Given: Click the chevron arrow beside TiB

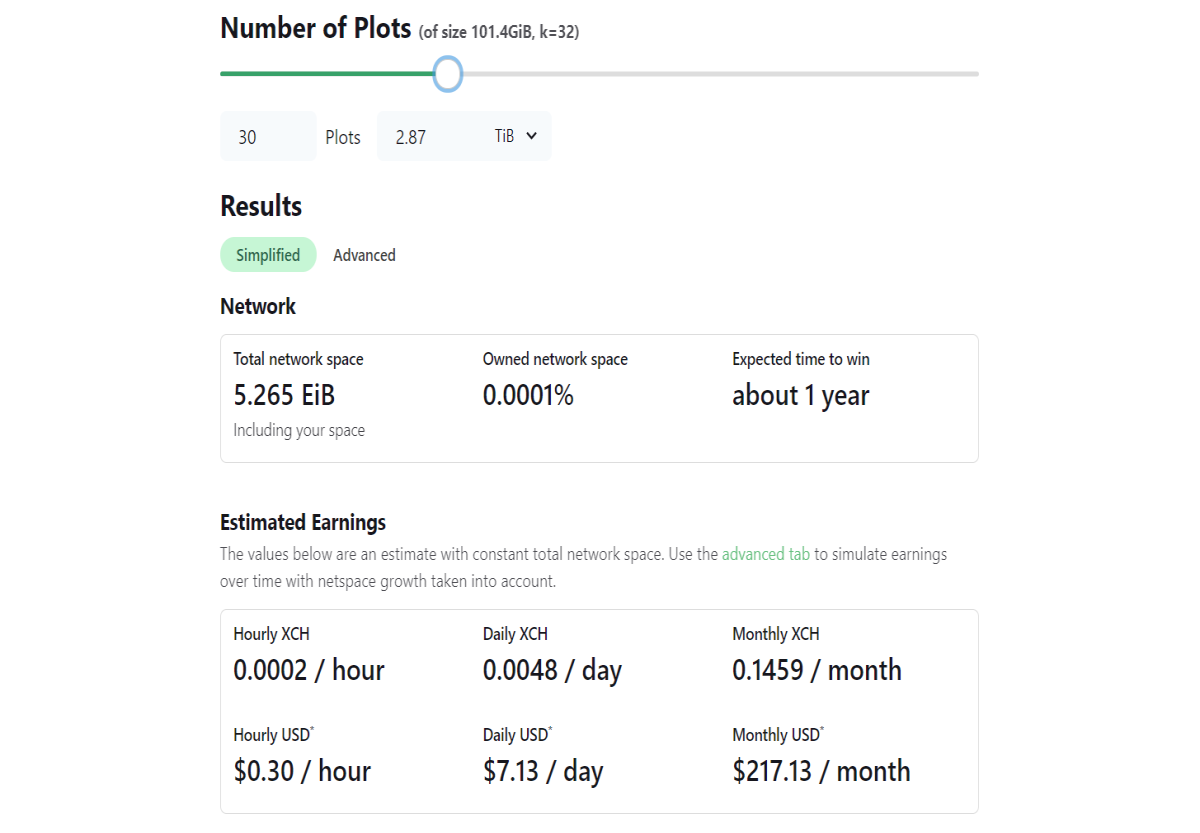Looking at the screenshot, I should [531, 136].
